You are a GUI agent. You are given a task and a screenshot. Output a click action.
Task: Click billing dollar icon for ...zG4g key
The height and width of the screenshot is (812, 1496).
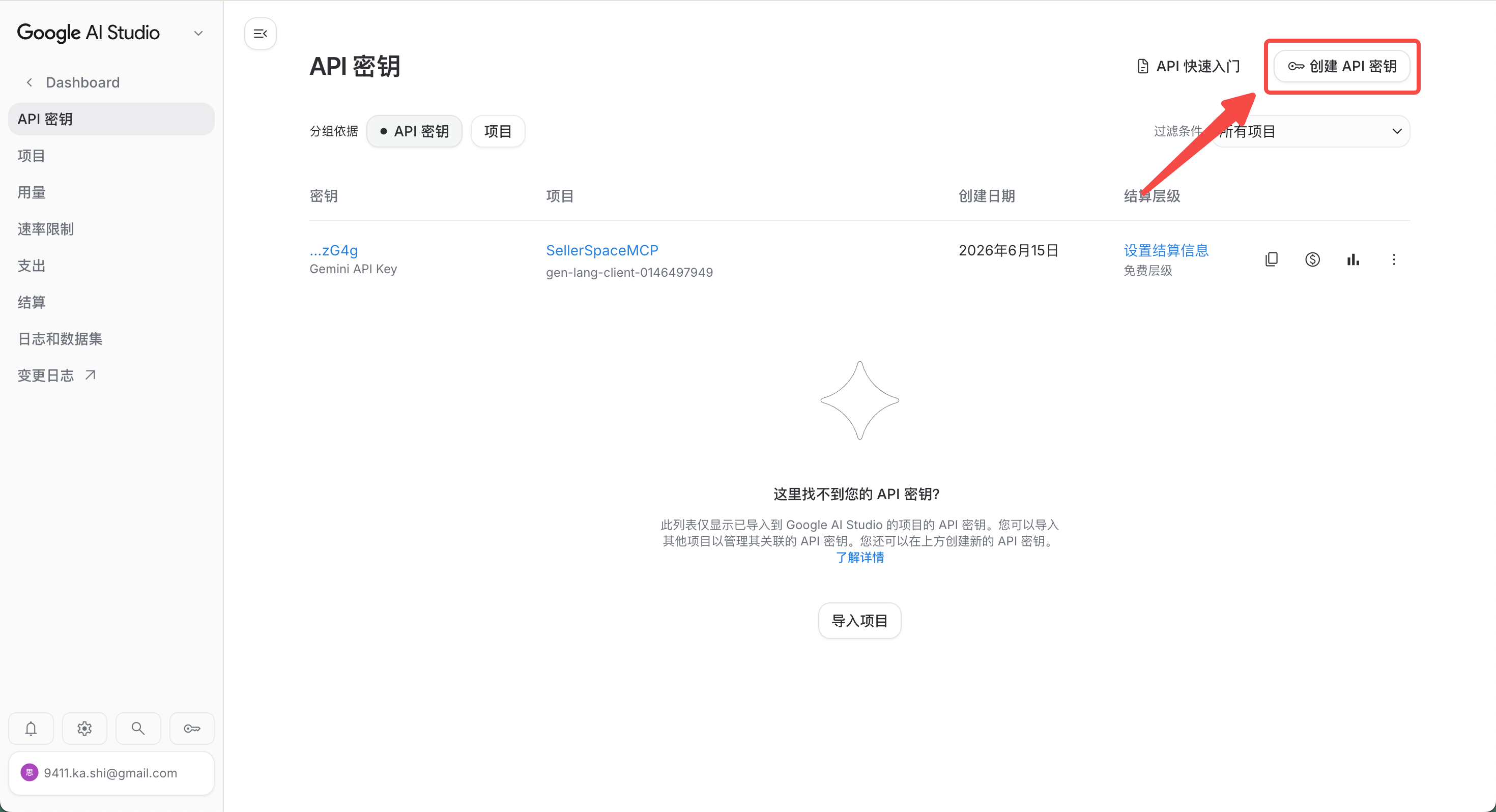coord(1312,259)
